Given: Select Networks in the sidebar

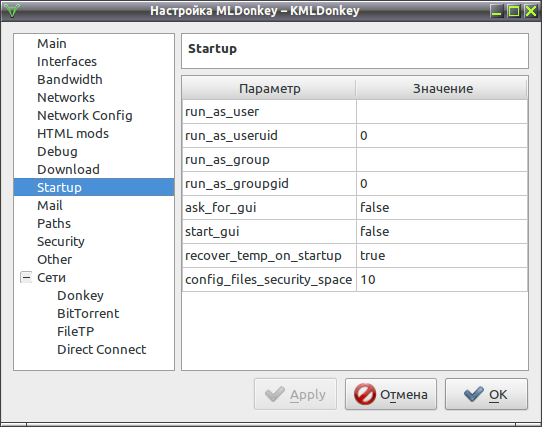Looking at the screenshot, I should click(66, 98).
